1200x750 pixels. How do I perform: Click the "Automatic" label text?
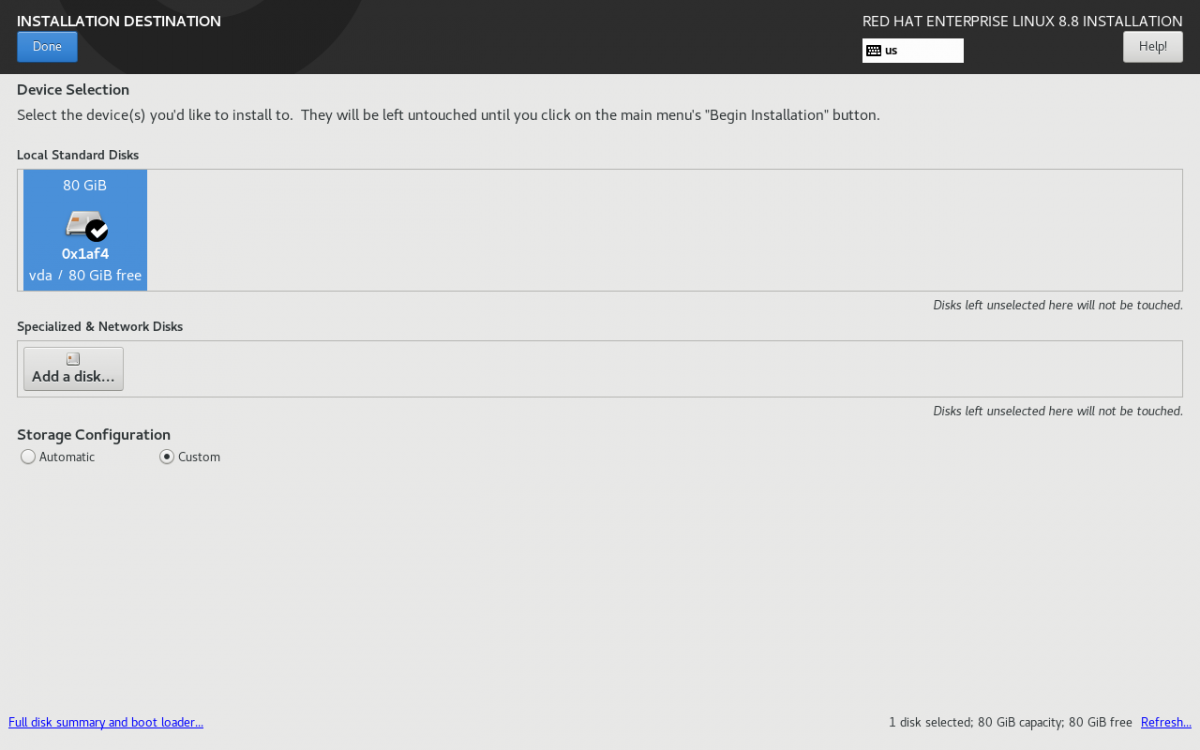67,457
